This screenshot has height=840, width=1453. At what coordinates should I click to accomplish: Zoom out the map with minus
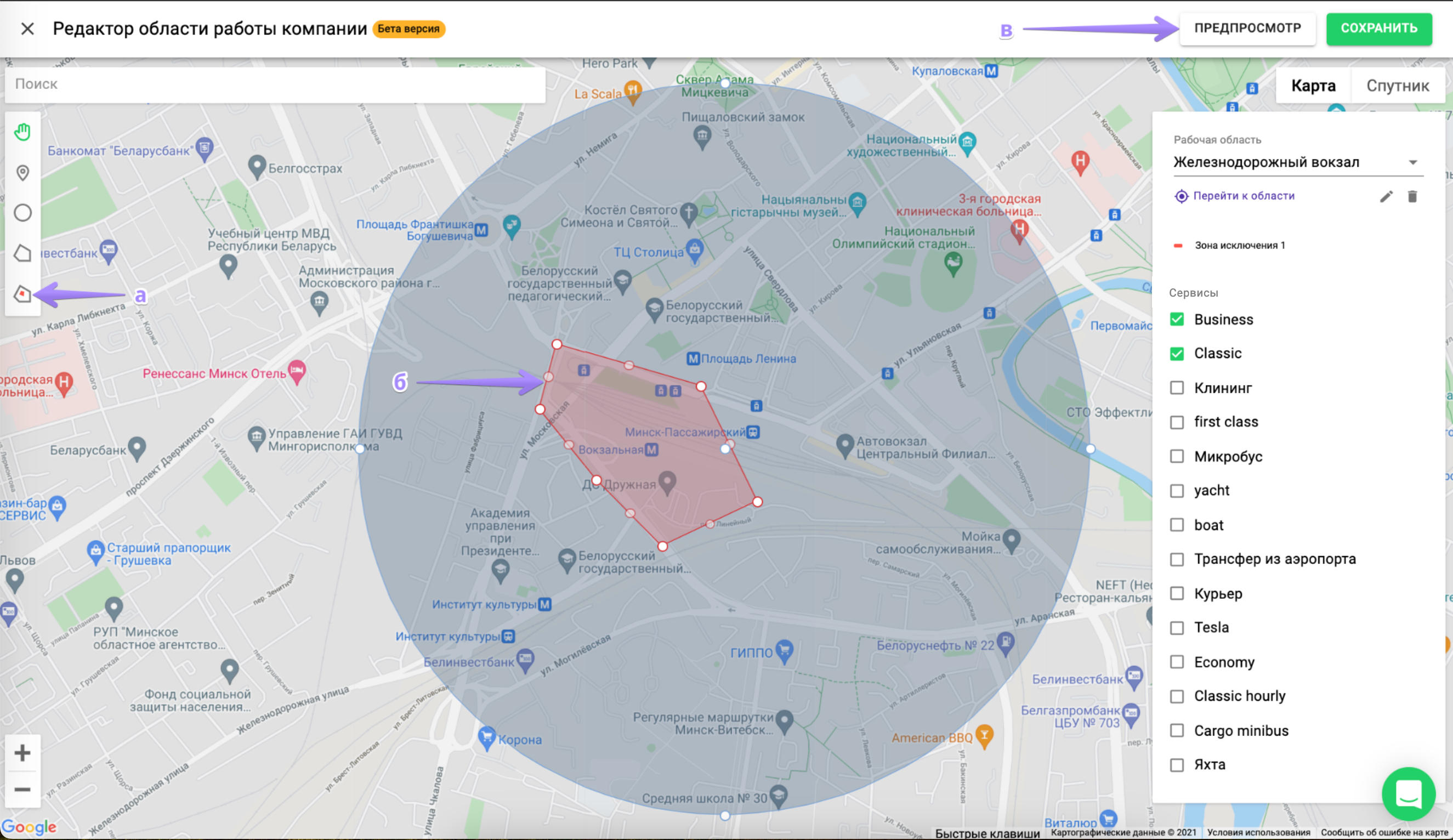pyautogui.click(x=22, y=789)
